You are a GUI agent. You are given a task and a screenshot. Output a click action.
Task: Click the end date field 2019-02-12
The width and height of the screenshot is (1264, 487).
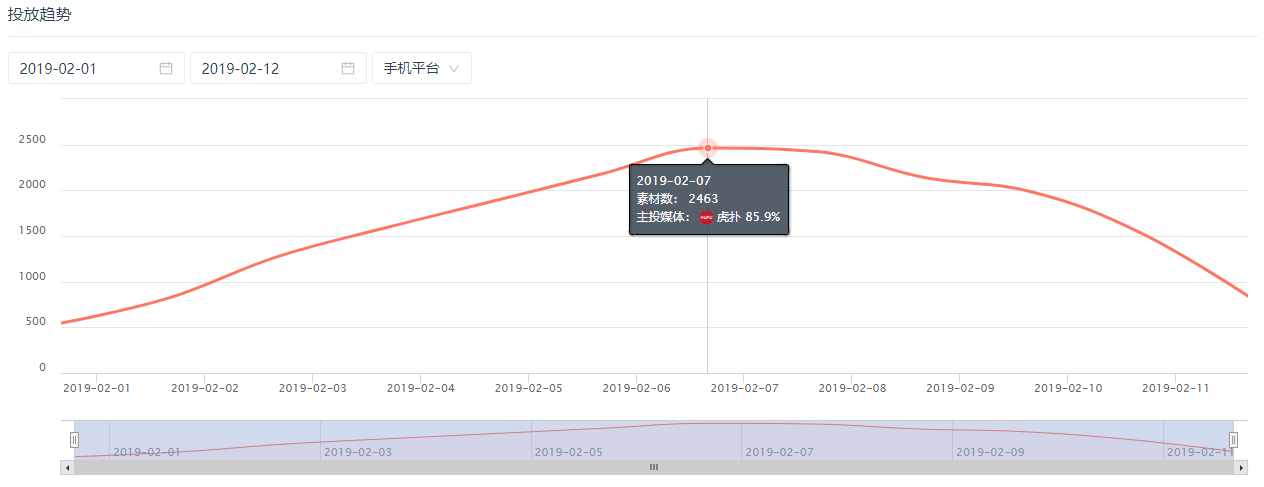(277, 68)
